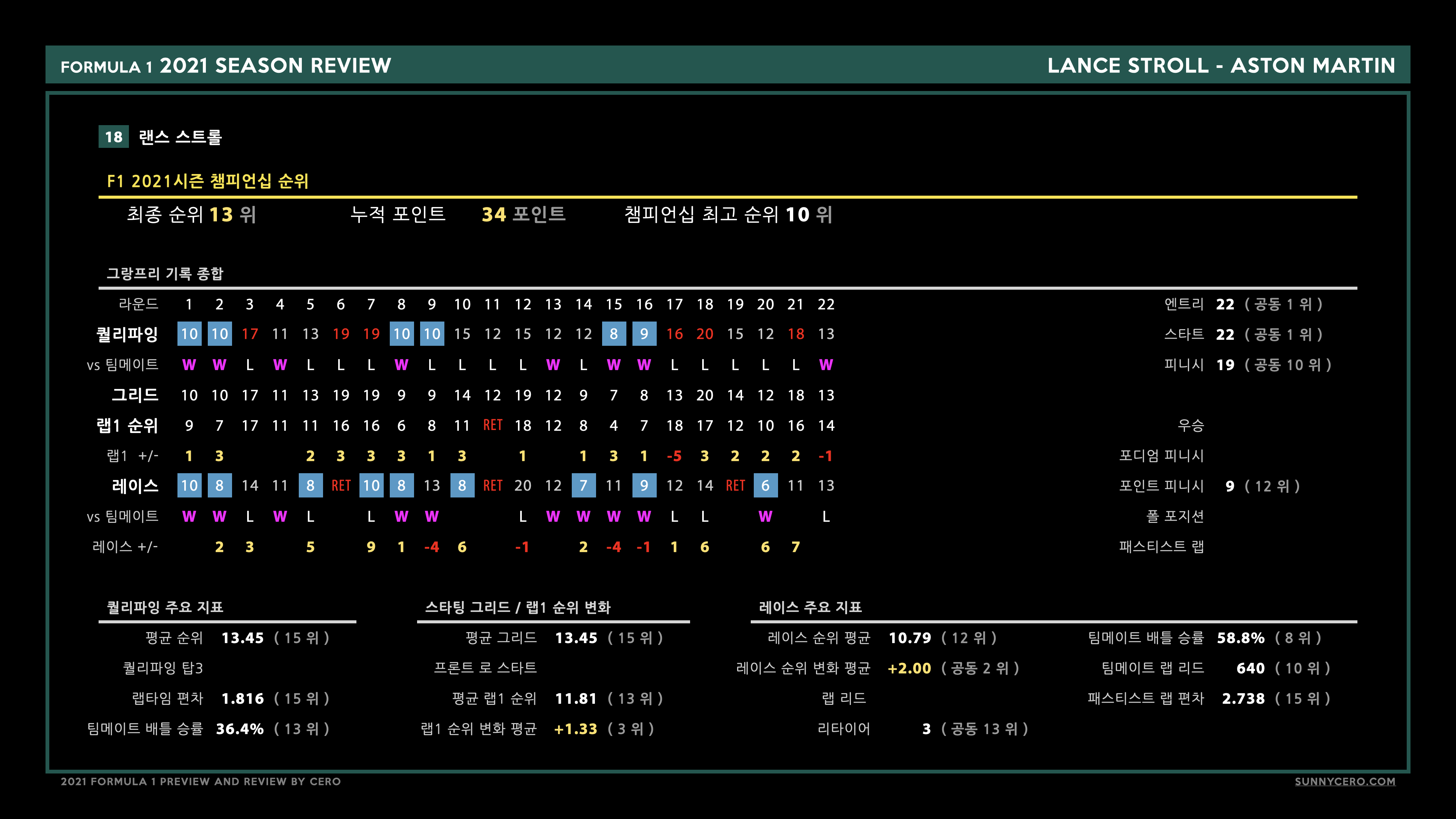1456x819 pixels.
Task: Click the 평균 그리드 13.45 value
Action: click(576, 637)
